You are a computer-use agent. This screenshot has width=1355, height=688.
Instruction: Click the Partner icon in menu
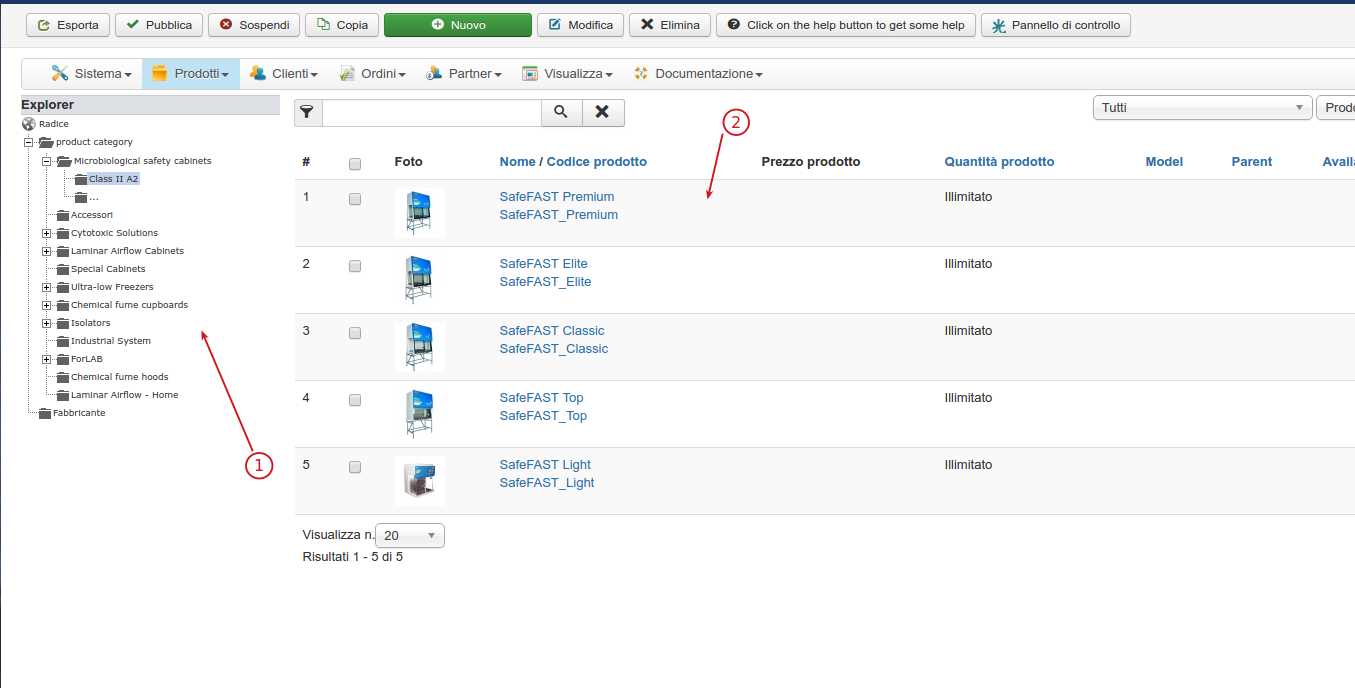point(434,73)
